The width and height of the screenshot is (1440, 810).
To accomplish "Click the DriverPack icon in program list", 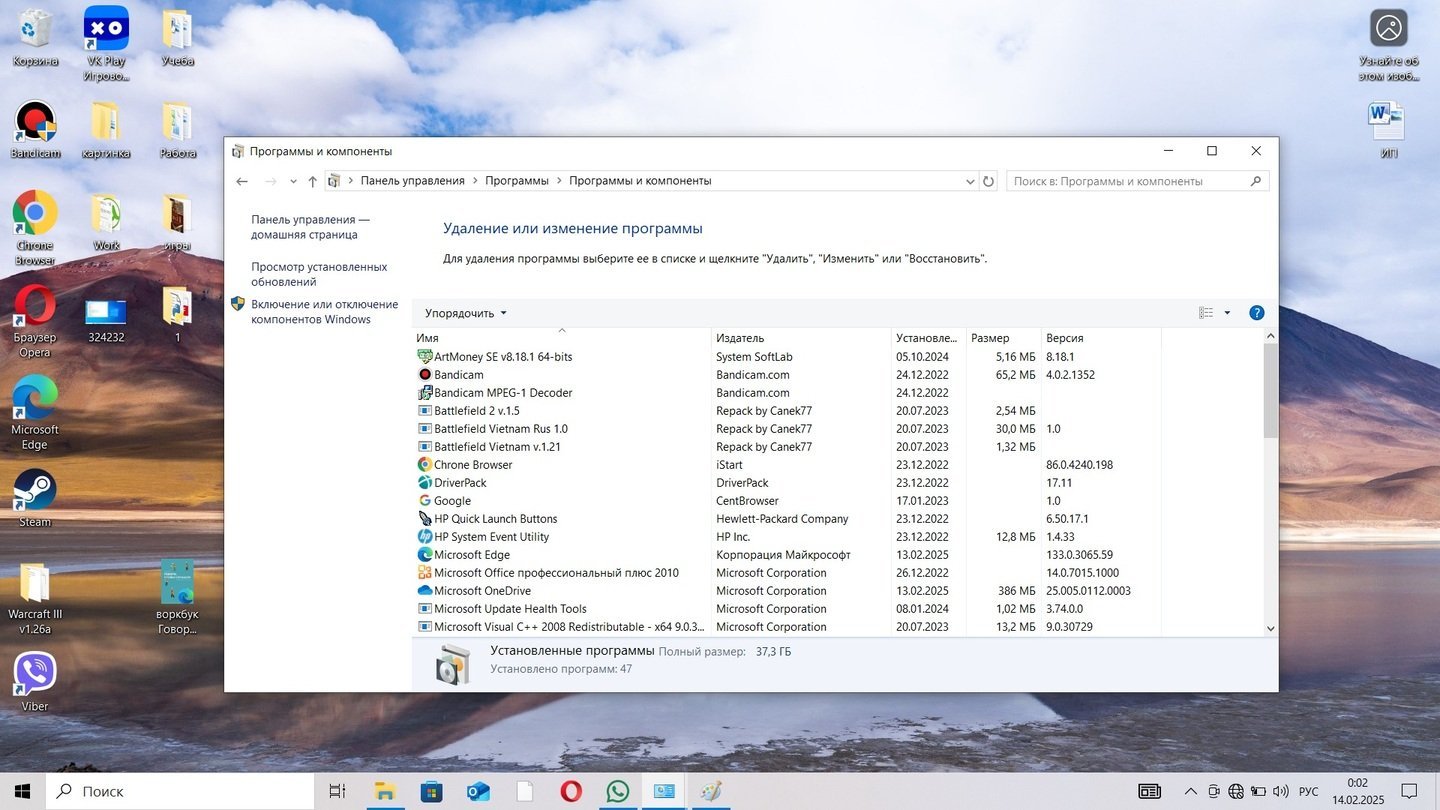I will [425, 483].
